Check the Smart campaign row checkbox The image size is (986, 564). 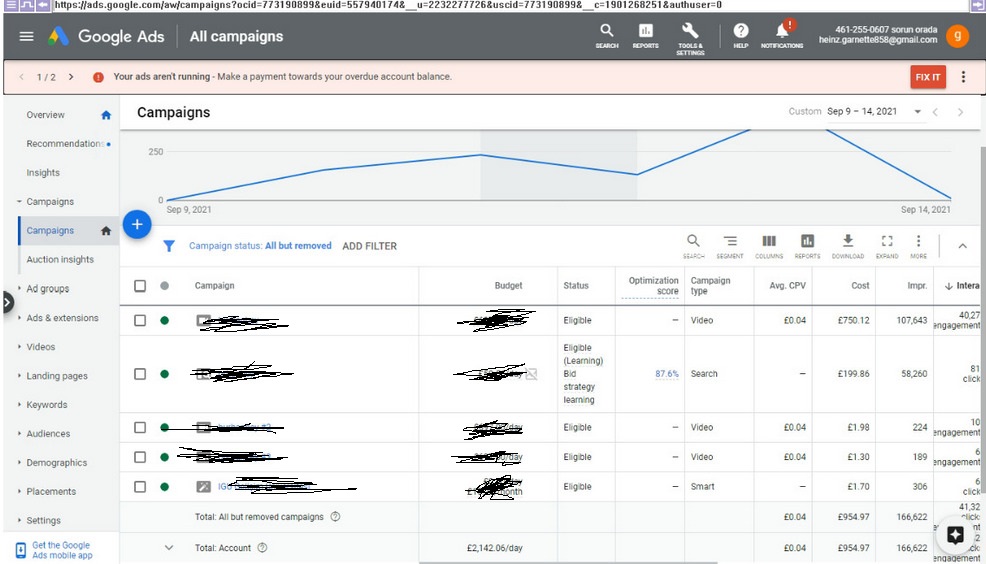point(140,487)
